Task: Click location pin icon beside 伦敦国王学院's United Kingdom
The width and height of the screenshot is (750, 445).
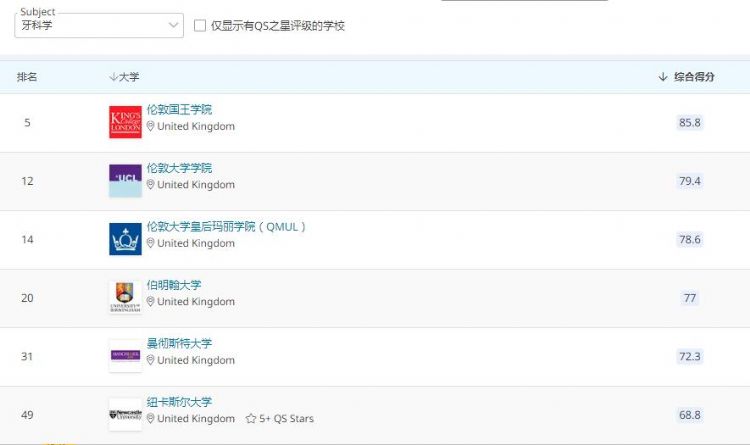Action: point(150,126)
